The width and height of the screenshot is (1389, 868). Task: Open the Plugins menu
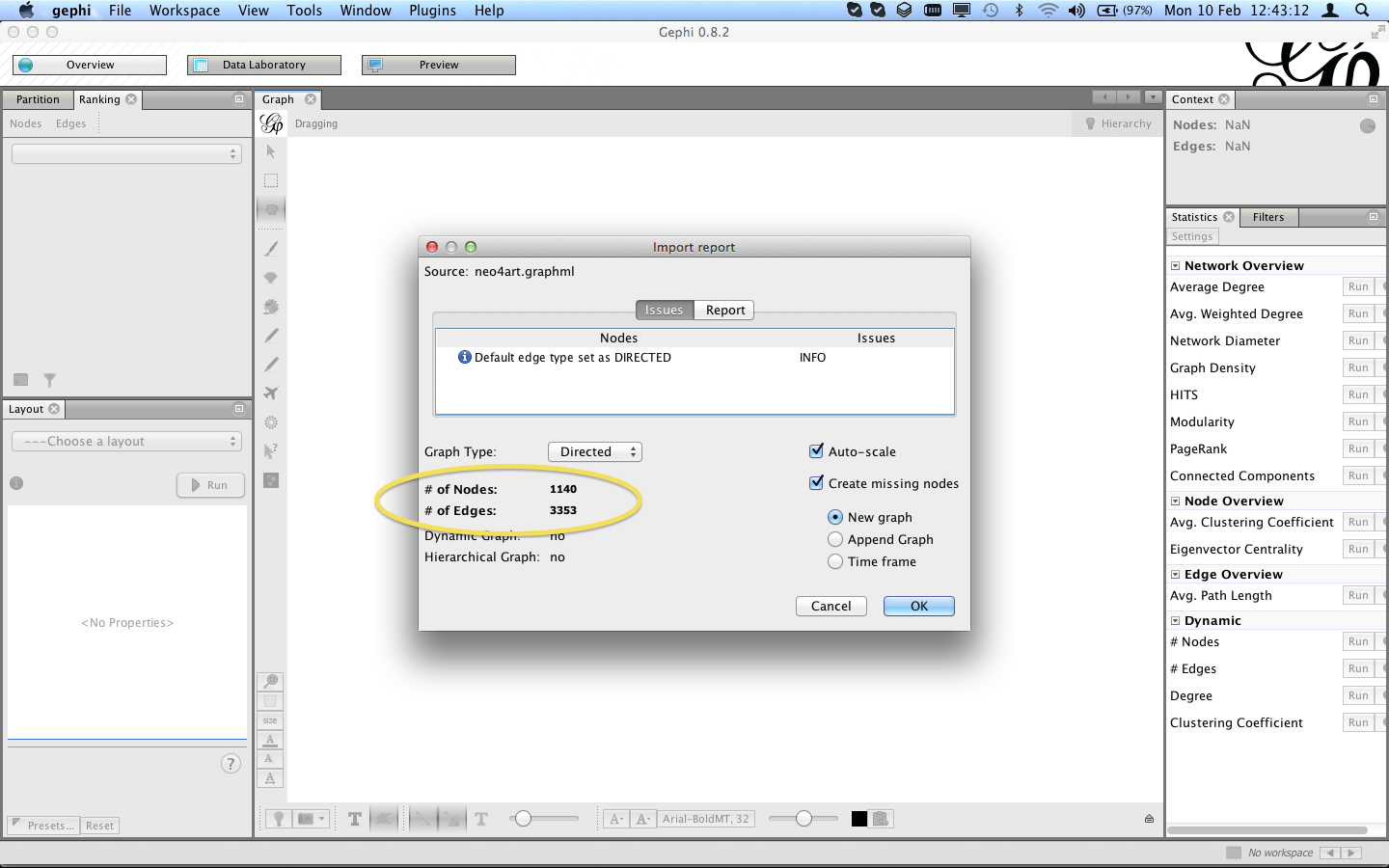(x=432, y=10)
